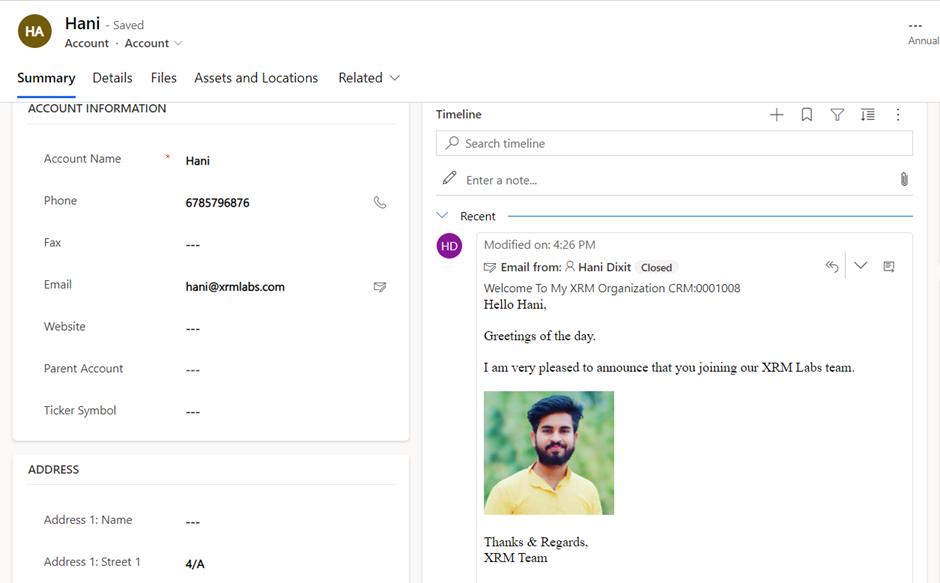Open the Assets and Locations tab

256,78
